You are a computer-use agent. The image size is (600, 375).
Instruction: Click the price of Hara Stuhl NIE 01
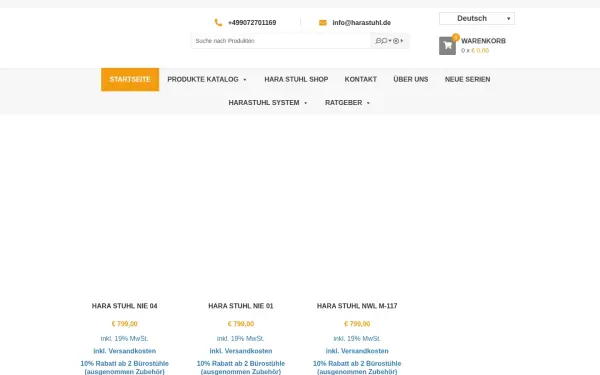coord(241,324)
